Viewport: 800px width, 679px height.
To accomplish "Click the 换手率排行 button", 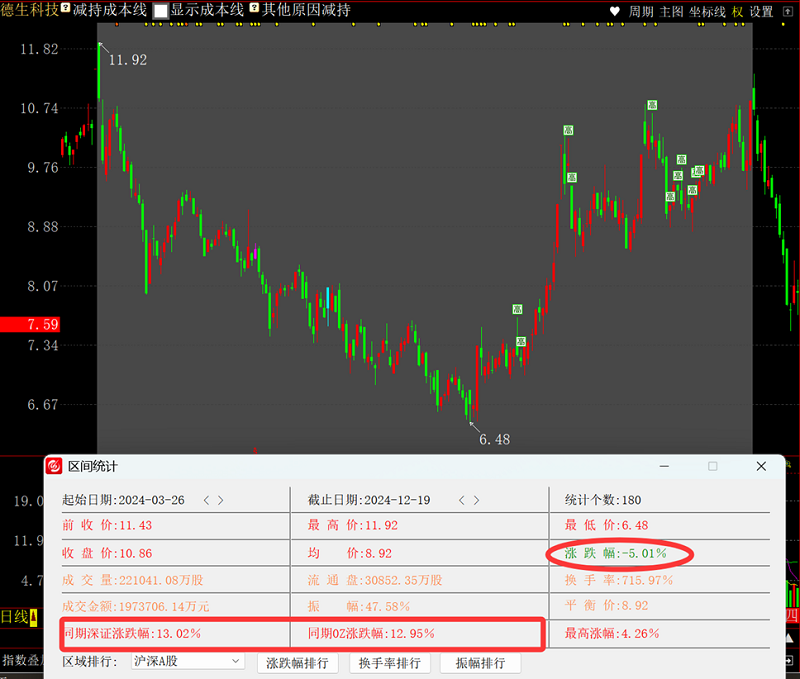I will point(390,663).
